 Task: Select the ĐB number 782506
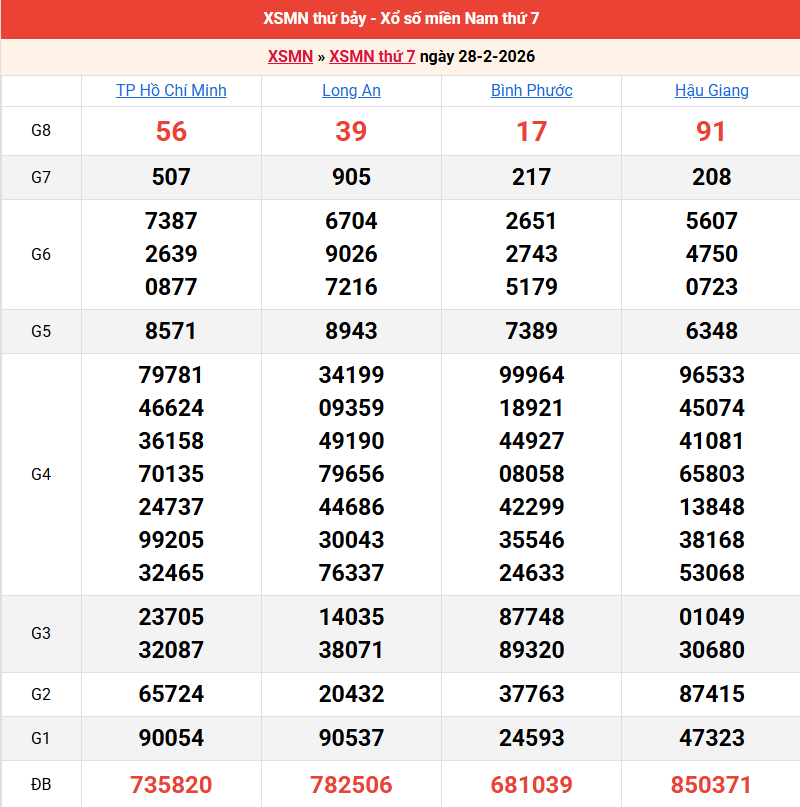351,785
